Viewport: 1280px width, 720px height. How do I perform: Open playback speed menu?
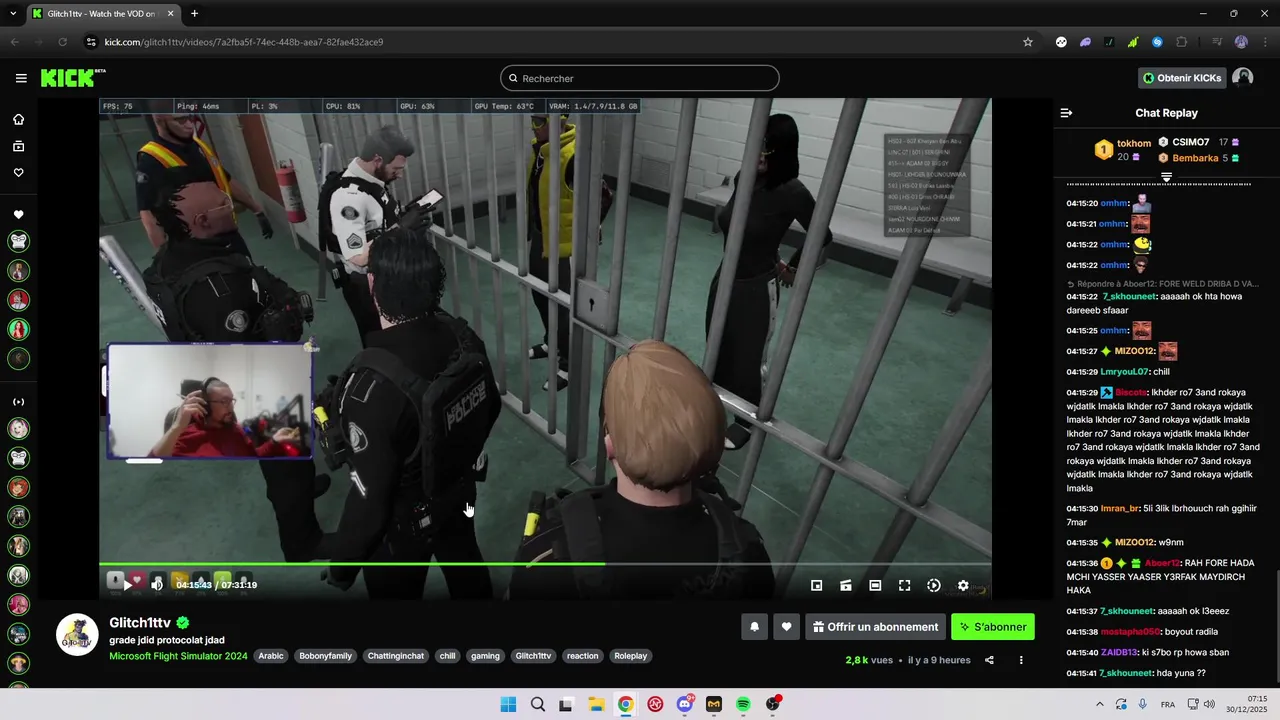(x=934, y=586)
